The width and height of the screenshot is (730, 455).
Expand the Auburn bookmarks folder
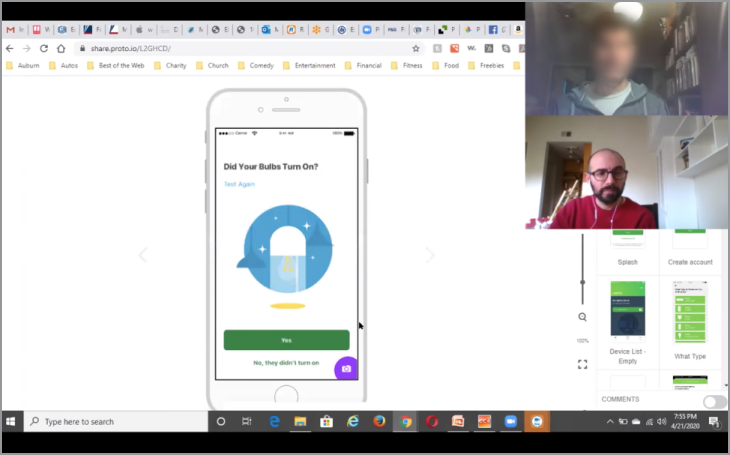23,66
